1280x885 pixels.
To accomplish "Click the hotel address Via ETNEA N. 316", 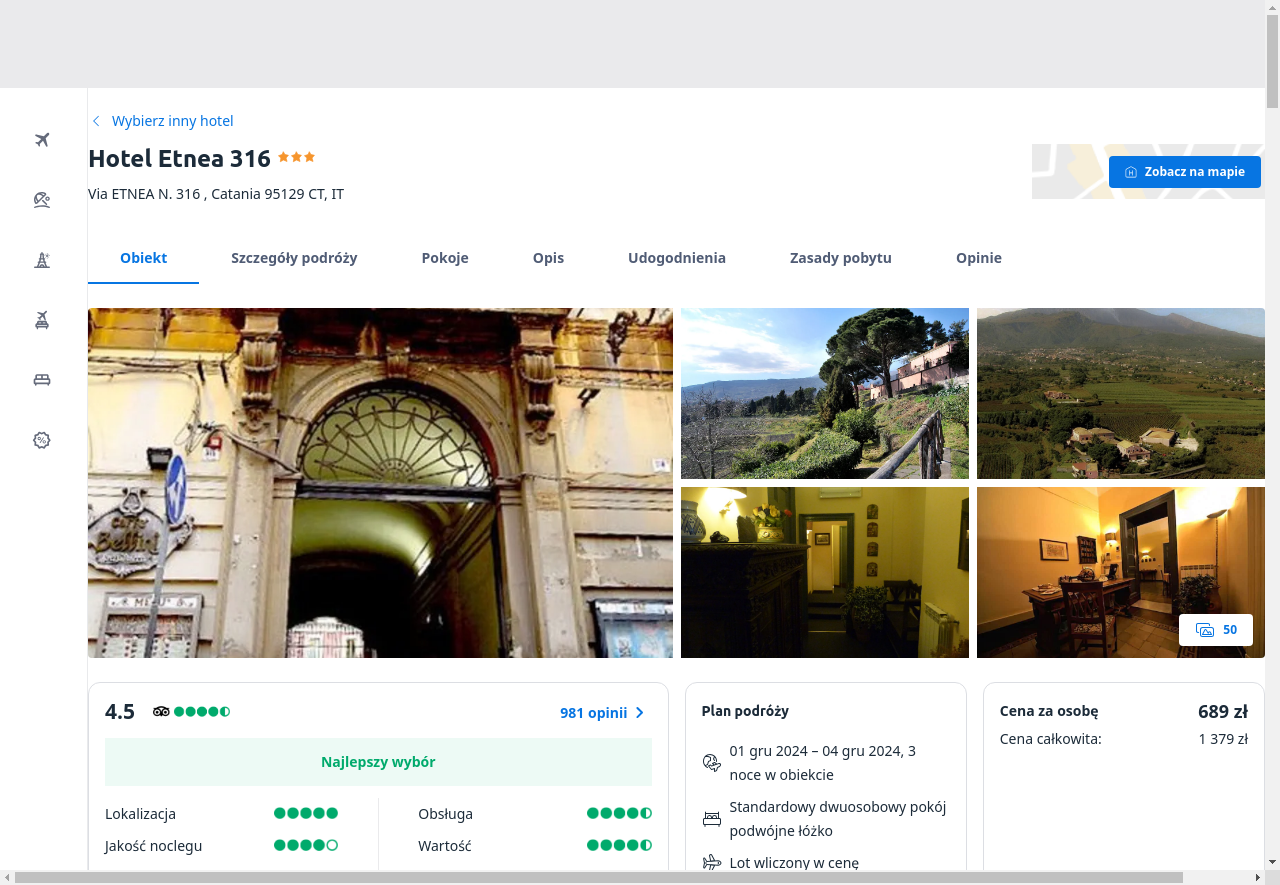I will (216, 194).
